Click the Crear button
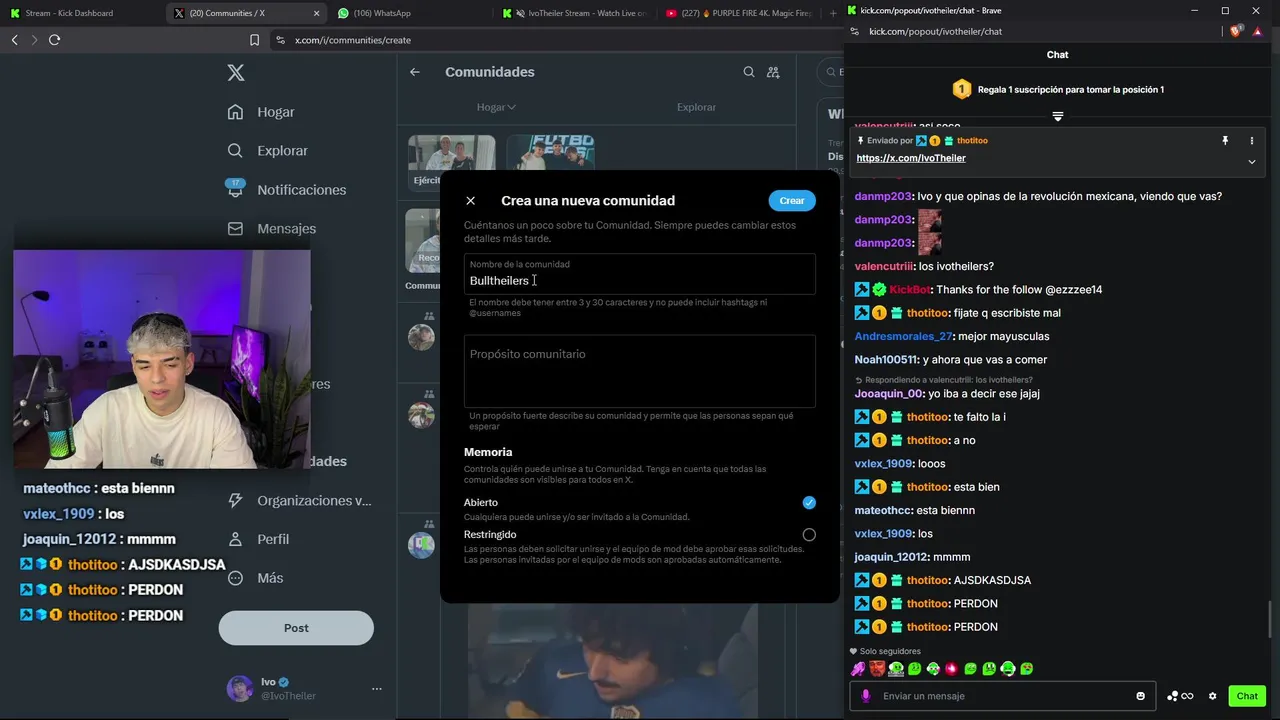Image resolution: width=1280 pixels, height=720 pixels. (792, 201)
